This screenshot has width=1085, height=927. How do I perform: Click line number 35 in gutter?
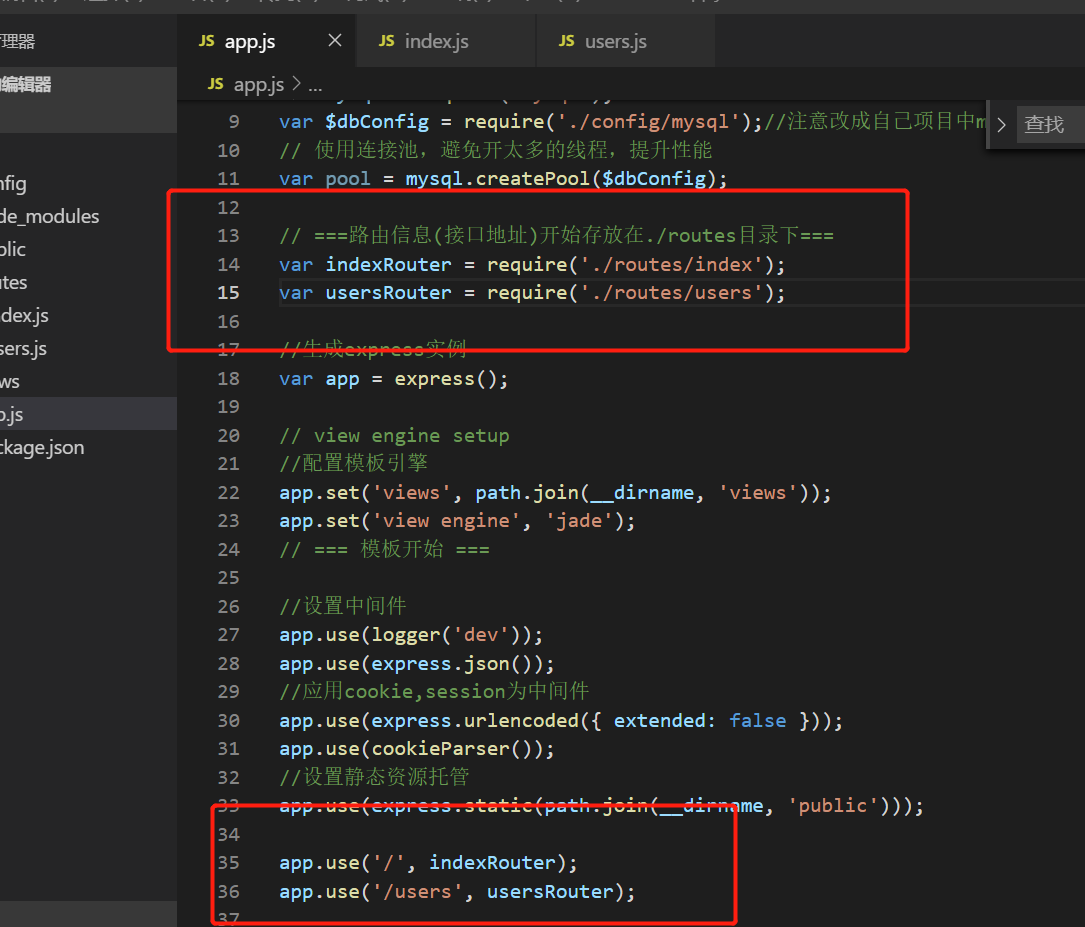point(228,863)
